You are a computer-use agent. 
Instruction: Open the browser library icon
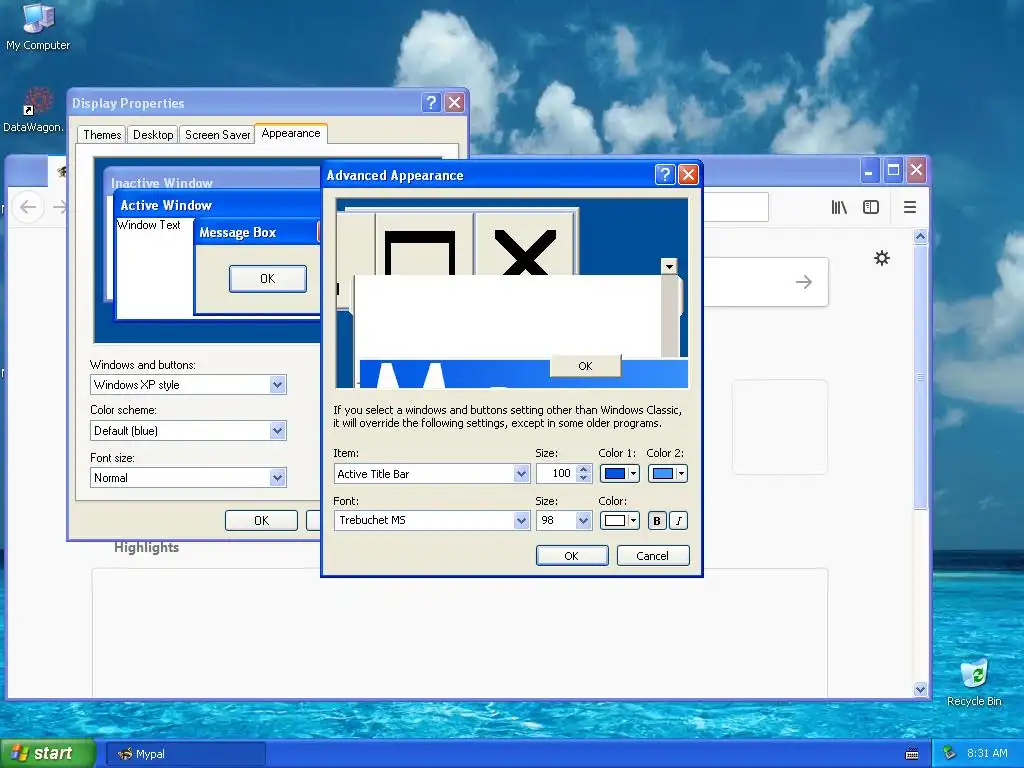pyautogui.click(x=839, y=207)
